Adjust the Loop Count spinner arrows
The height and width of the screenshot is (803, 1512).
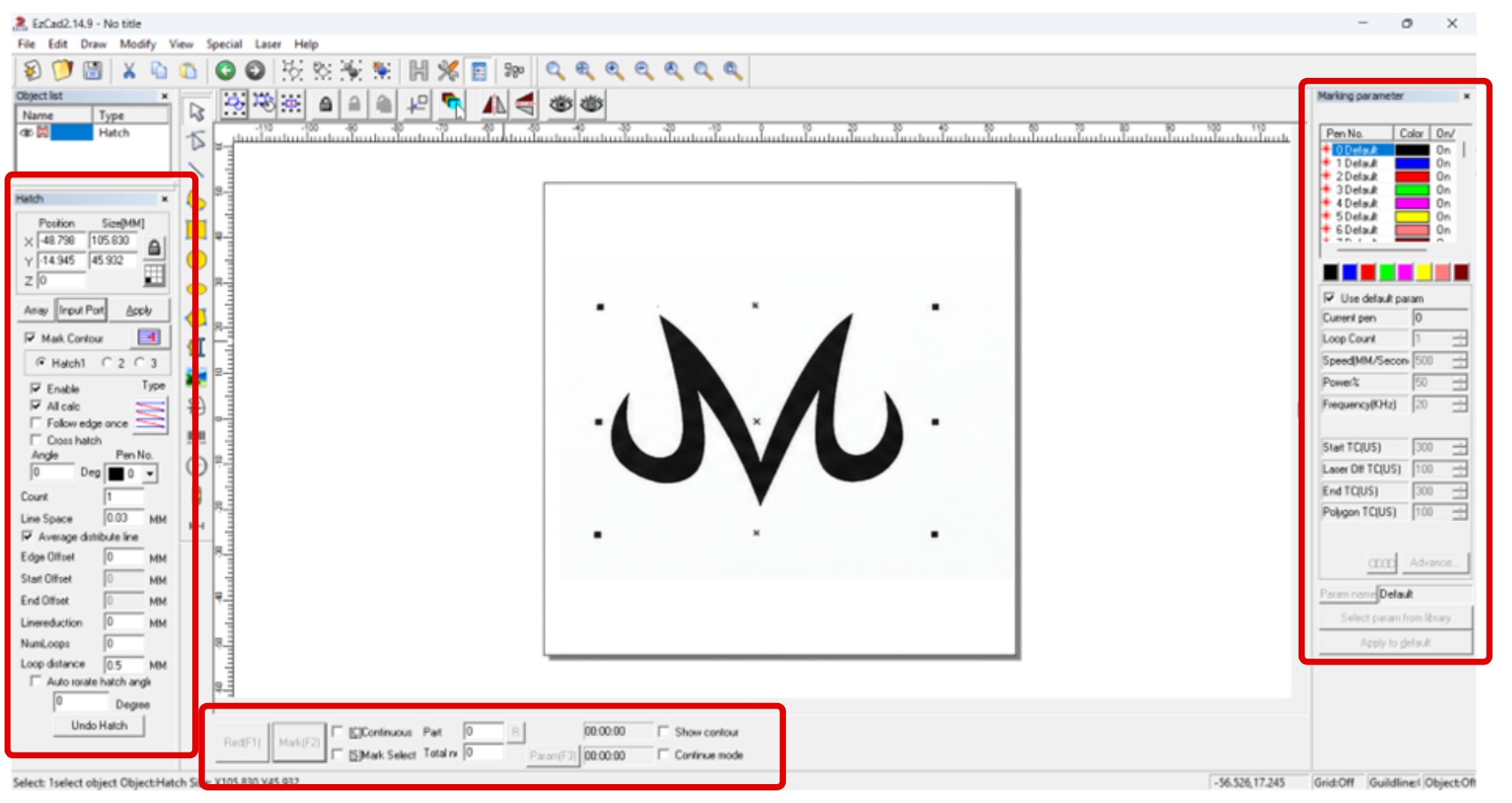coord(1460,339)
